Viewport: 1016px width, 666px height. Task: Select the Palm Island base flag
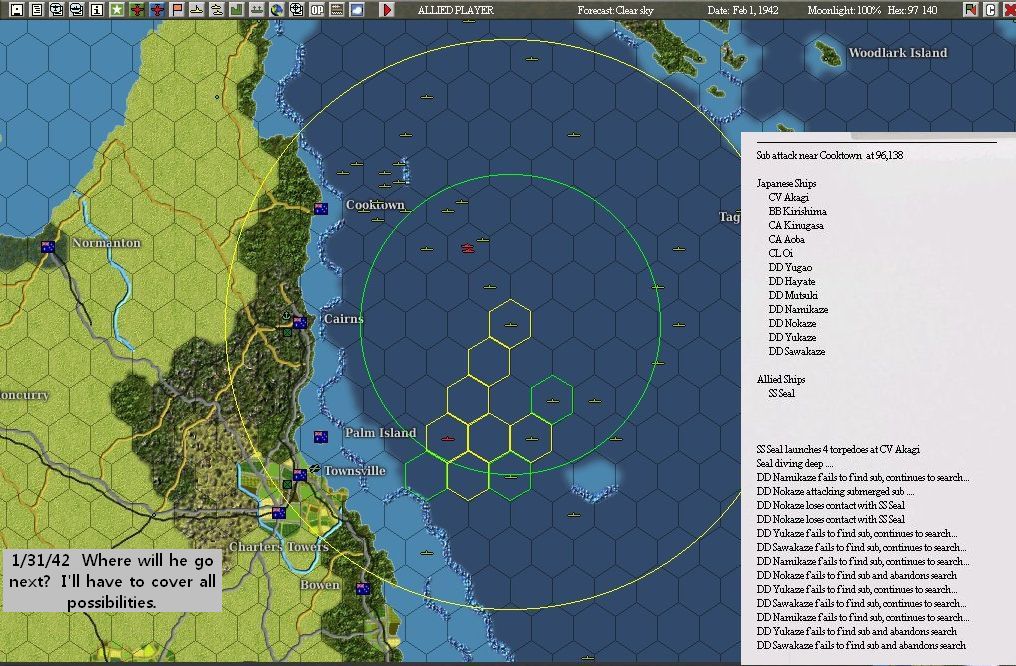click(321, 437)
